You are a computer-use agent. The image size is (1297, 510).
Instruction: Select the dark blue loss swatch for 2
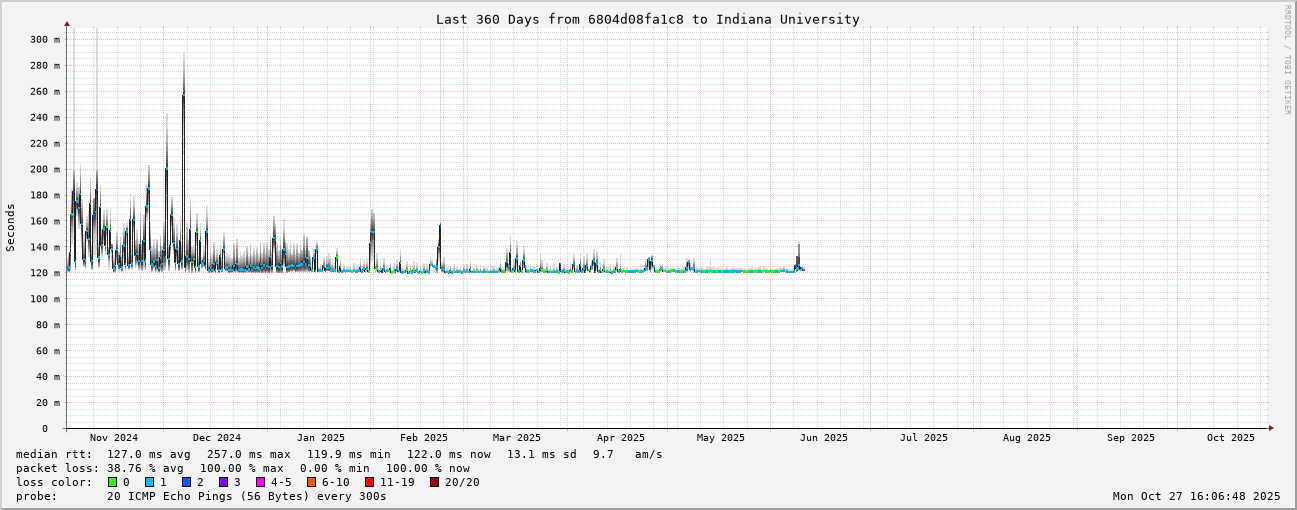[x=187, y=482]
